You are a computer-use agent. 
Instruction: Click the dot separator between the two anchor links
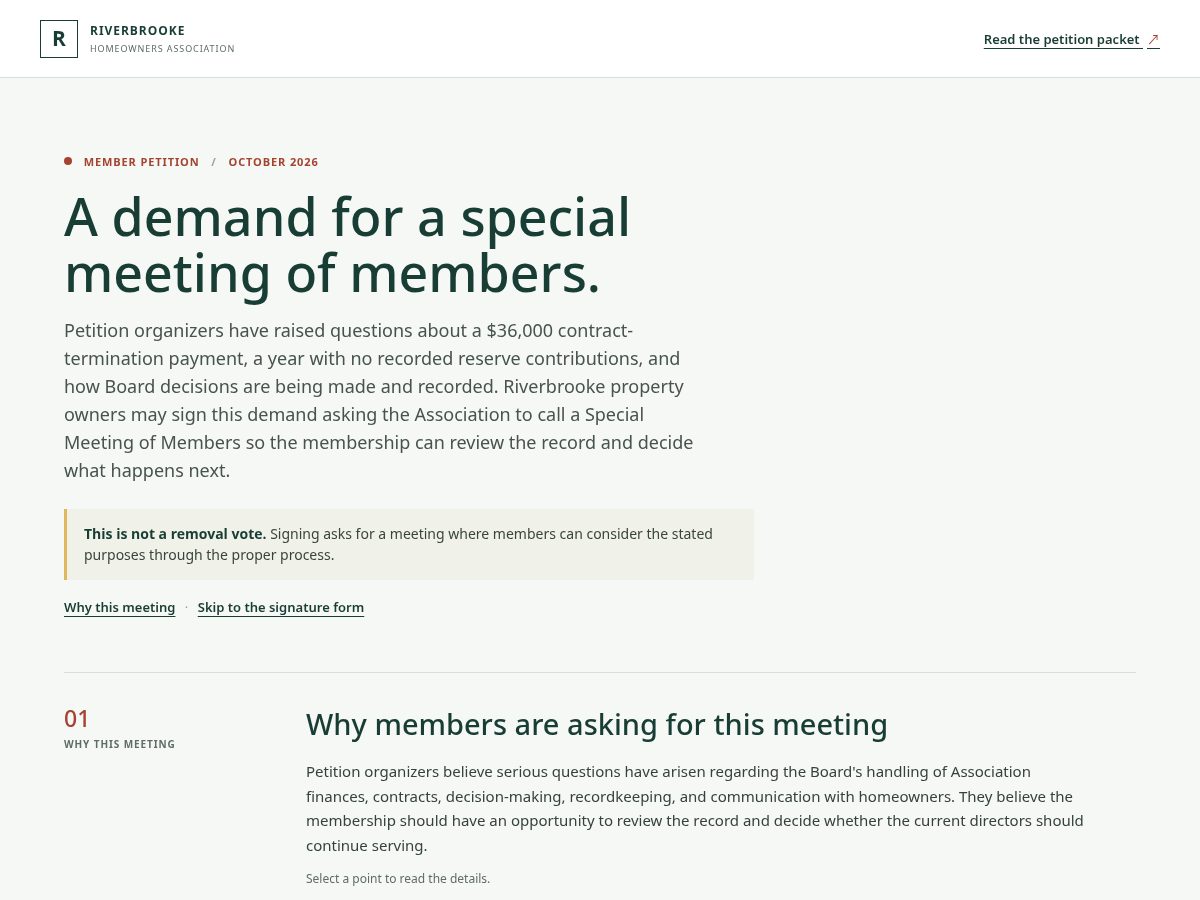click(186, 607)
